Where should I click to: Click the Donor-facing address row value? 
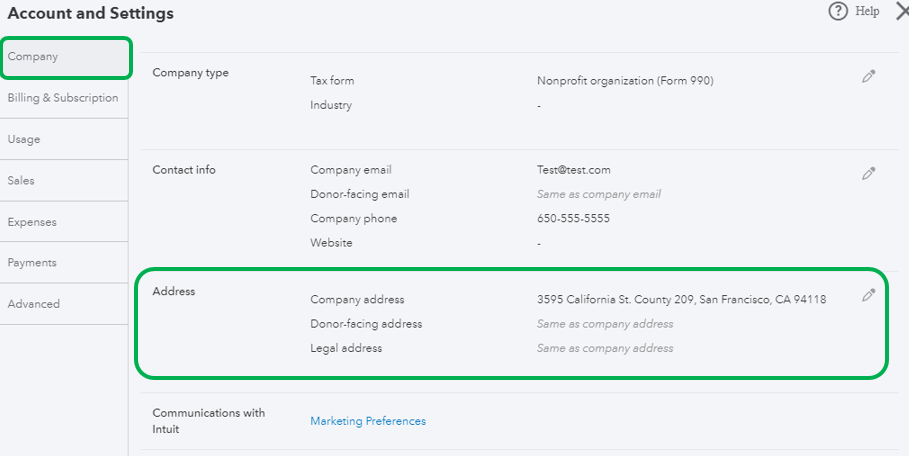pos(605,324)
